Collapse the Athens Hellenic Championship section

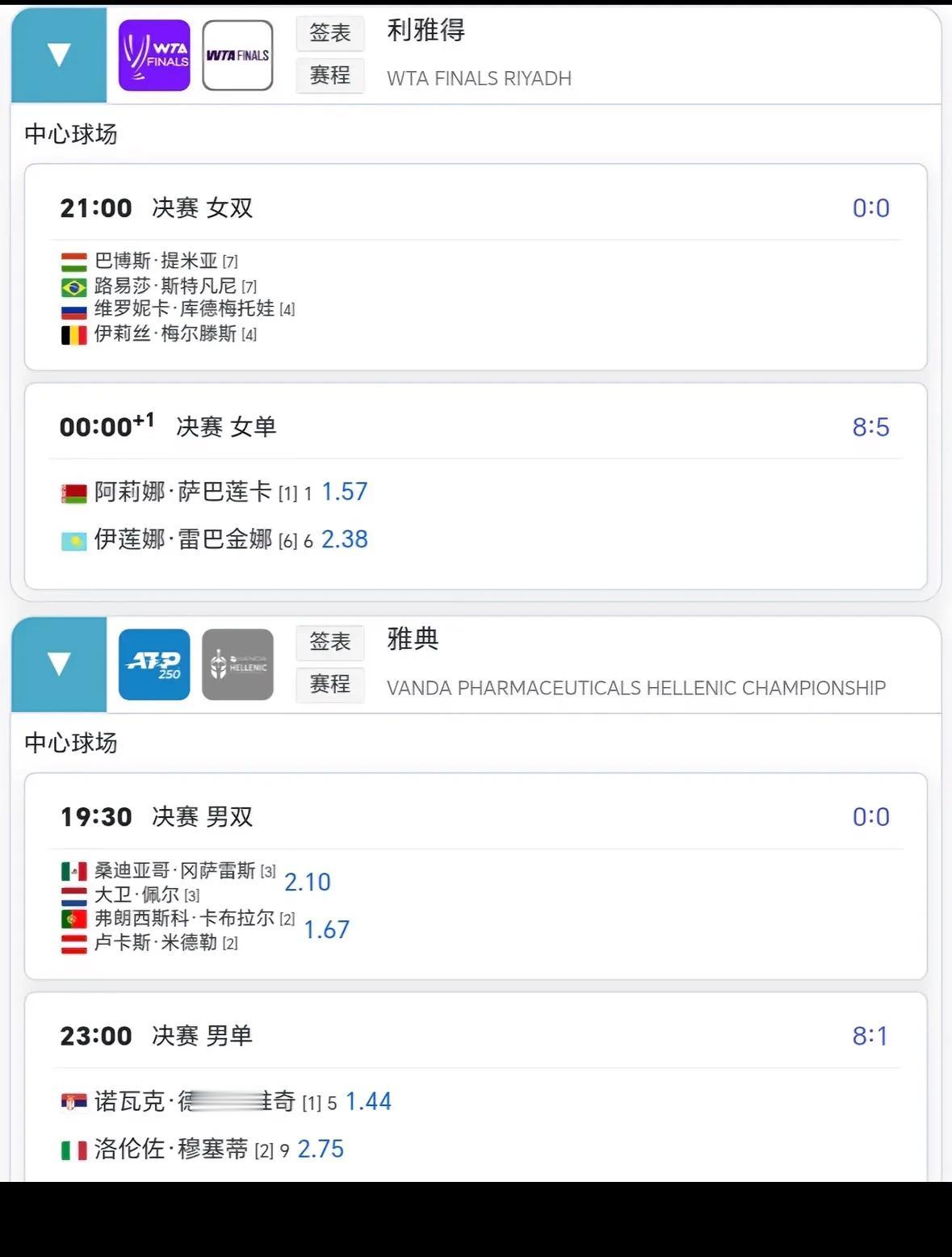[59, 664]
